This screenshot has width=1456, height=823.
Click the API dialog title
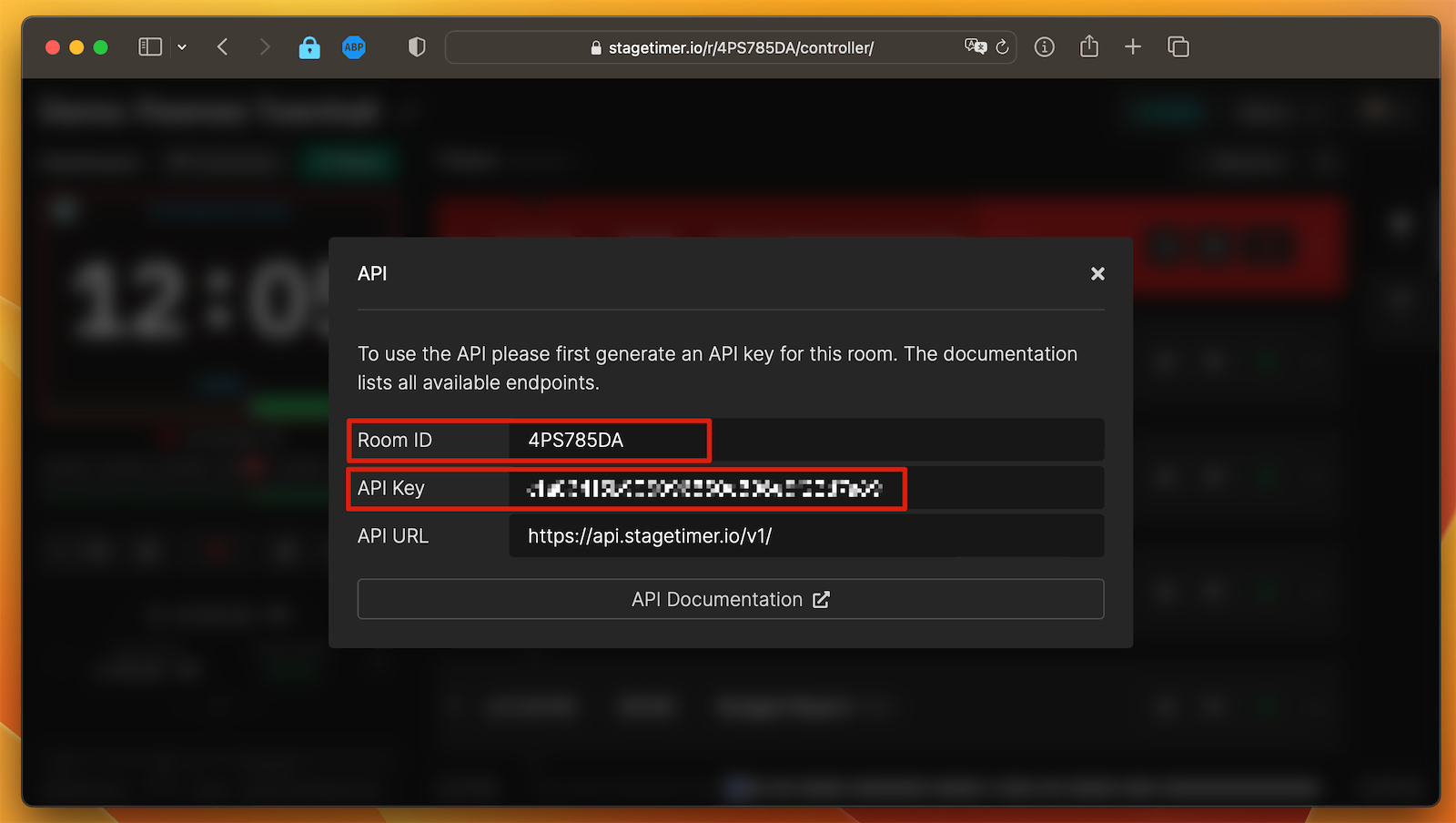point(372,274)
